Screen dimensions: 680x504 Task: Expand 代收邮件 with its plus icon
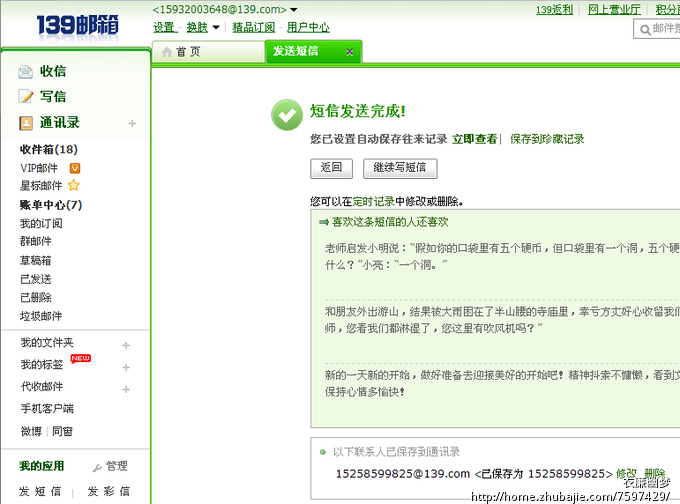tap(126, 389)
